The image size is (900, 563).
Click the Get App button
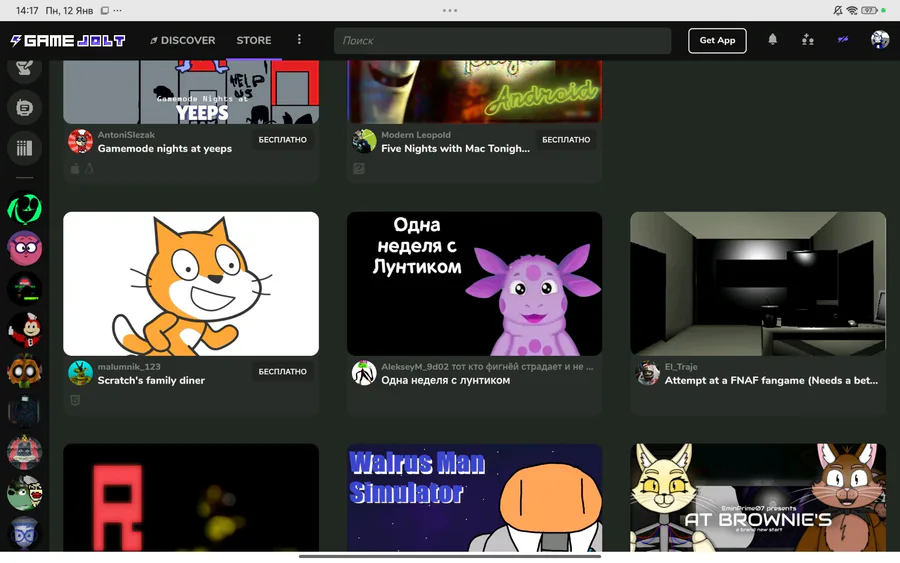717,40
